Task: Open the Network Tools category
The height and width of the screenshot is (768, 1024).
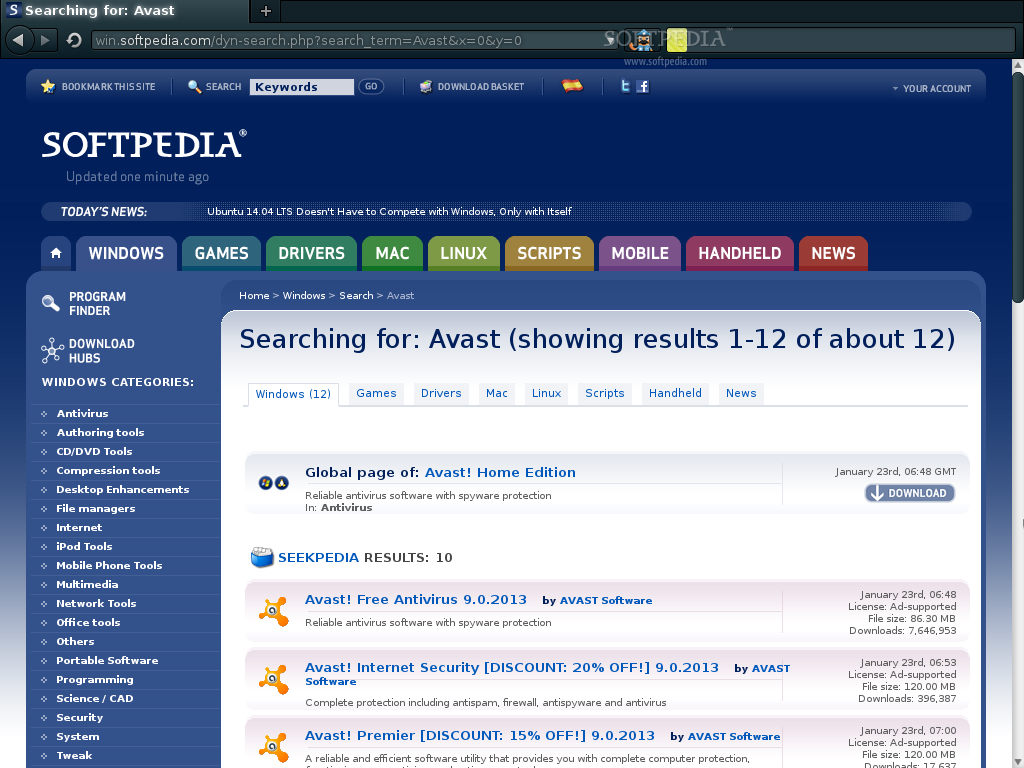Action: tap(96, 603)
